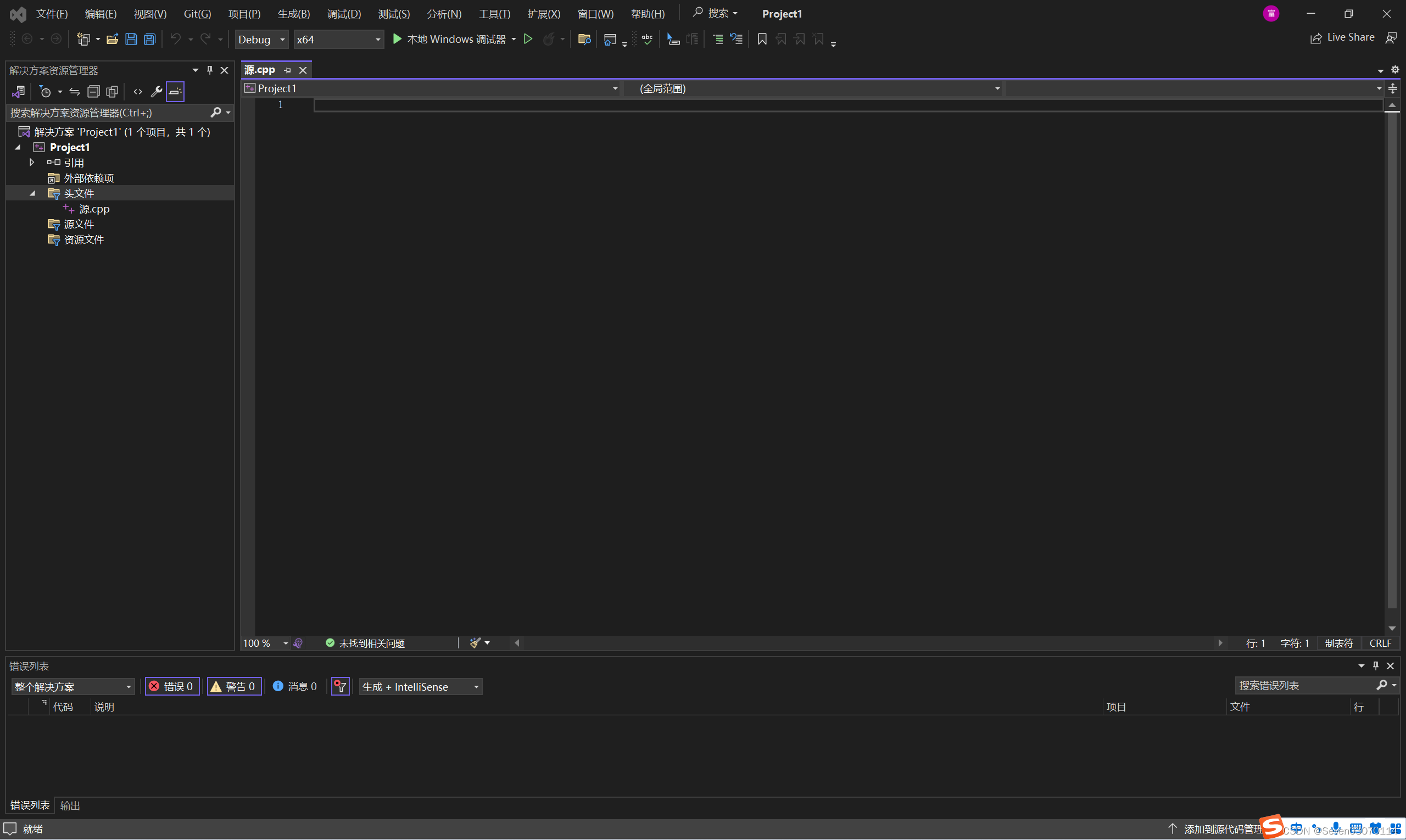Toggle the Messages 0 filter button

[x=295, y=687]
